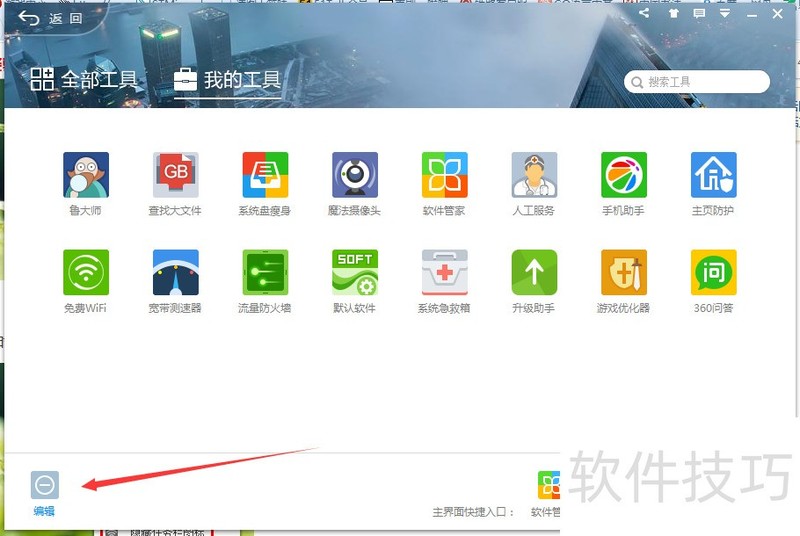800x536 pixels.
Task: Open the main menu dropdown arrow icon
Action: 724,13
